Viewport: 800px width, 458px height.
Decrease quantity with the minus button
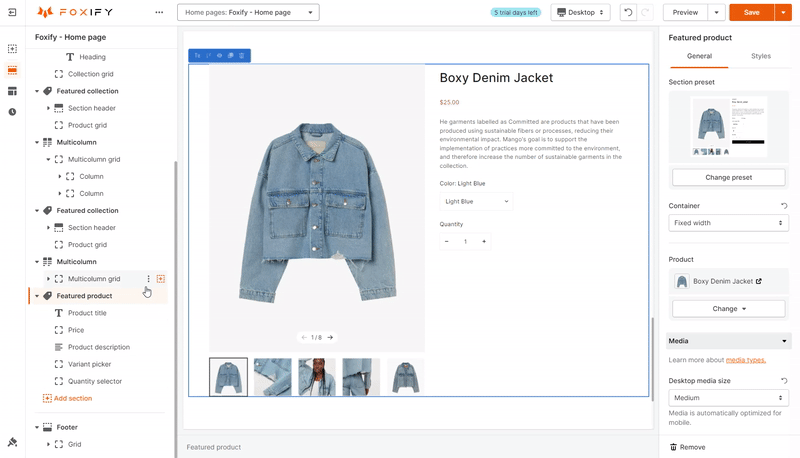[x=447, y=242]
